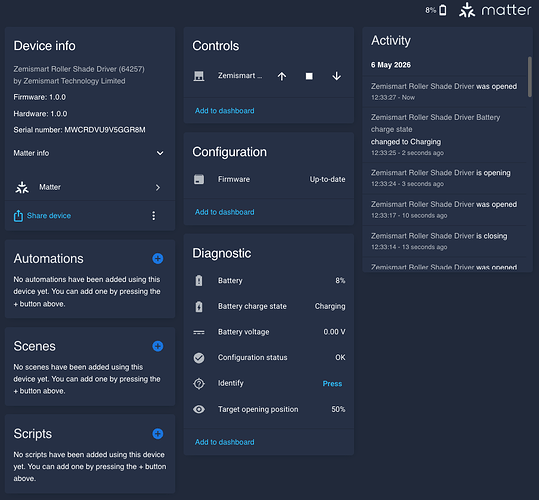Open the Battery charge state entity
This screenshot has width=539, height=500.
269,306
